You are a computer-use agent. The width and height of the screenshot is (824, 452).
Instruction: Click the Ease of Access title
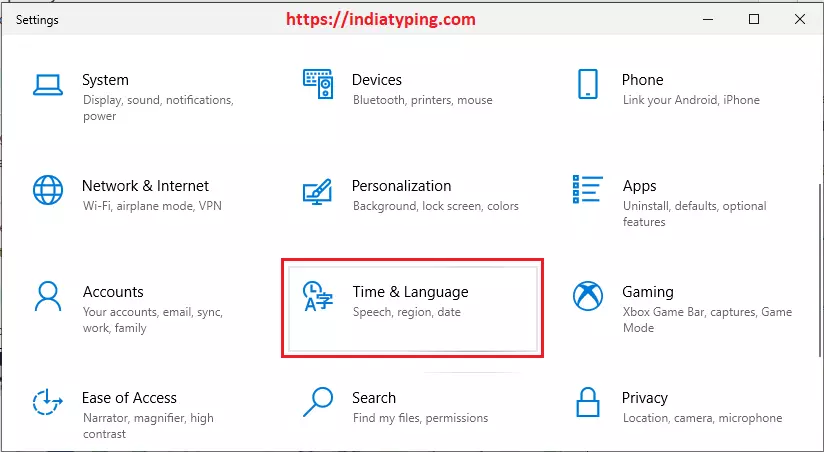[x=129, y=398]
